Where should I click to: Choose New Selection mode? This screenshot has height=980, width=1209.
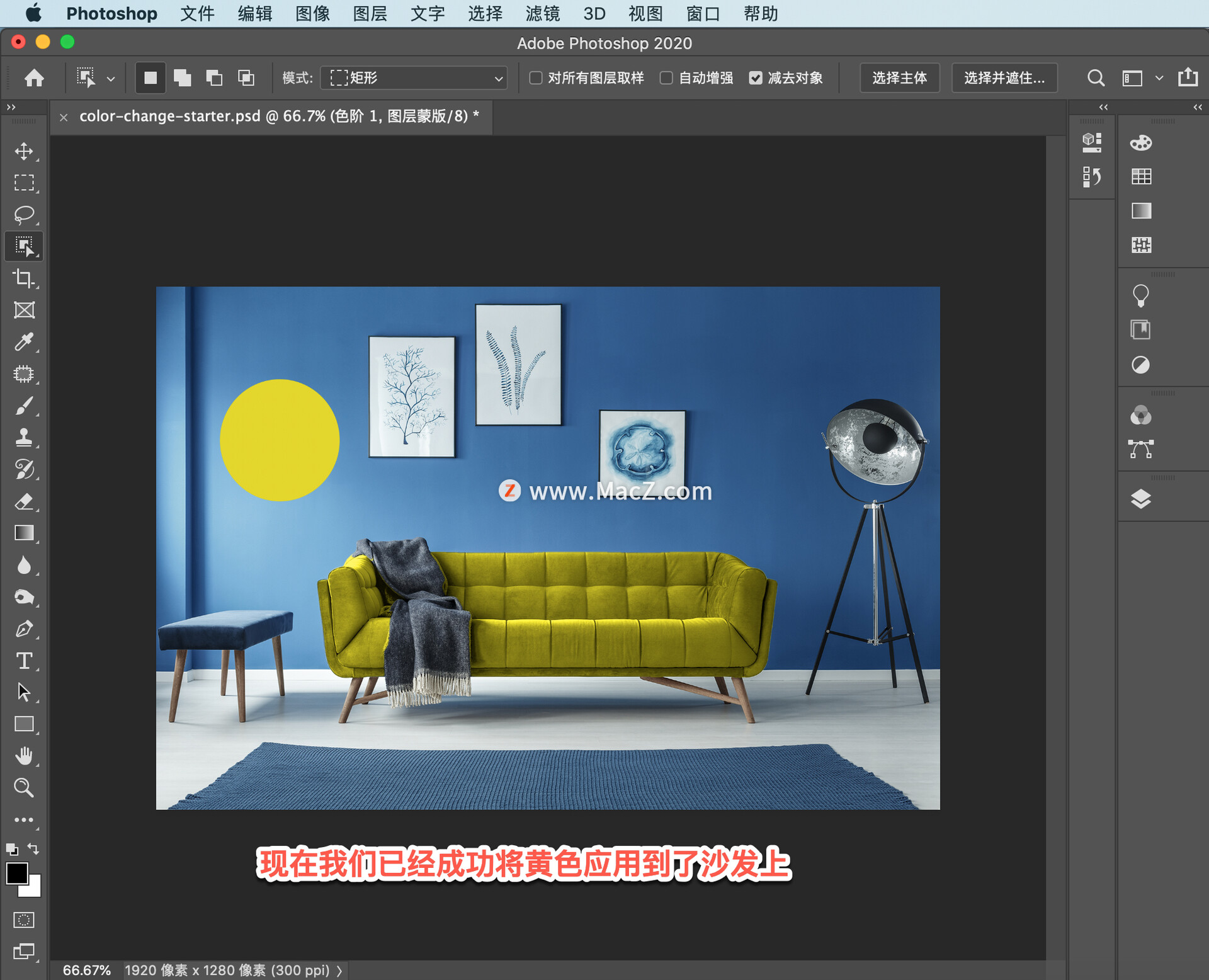pos(150,78)
